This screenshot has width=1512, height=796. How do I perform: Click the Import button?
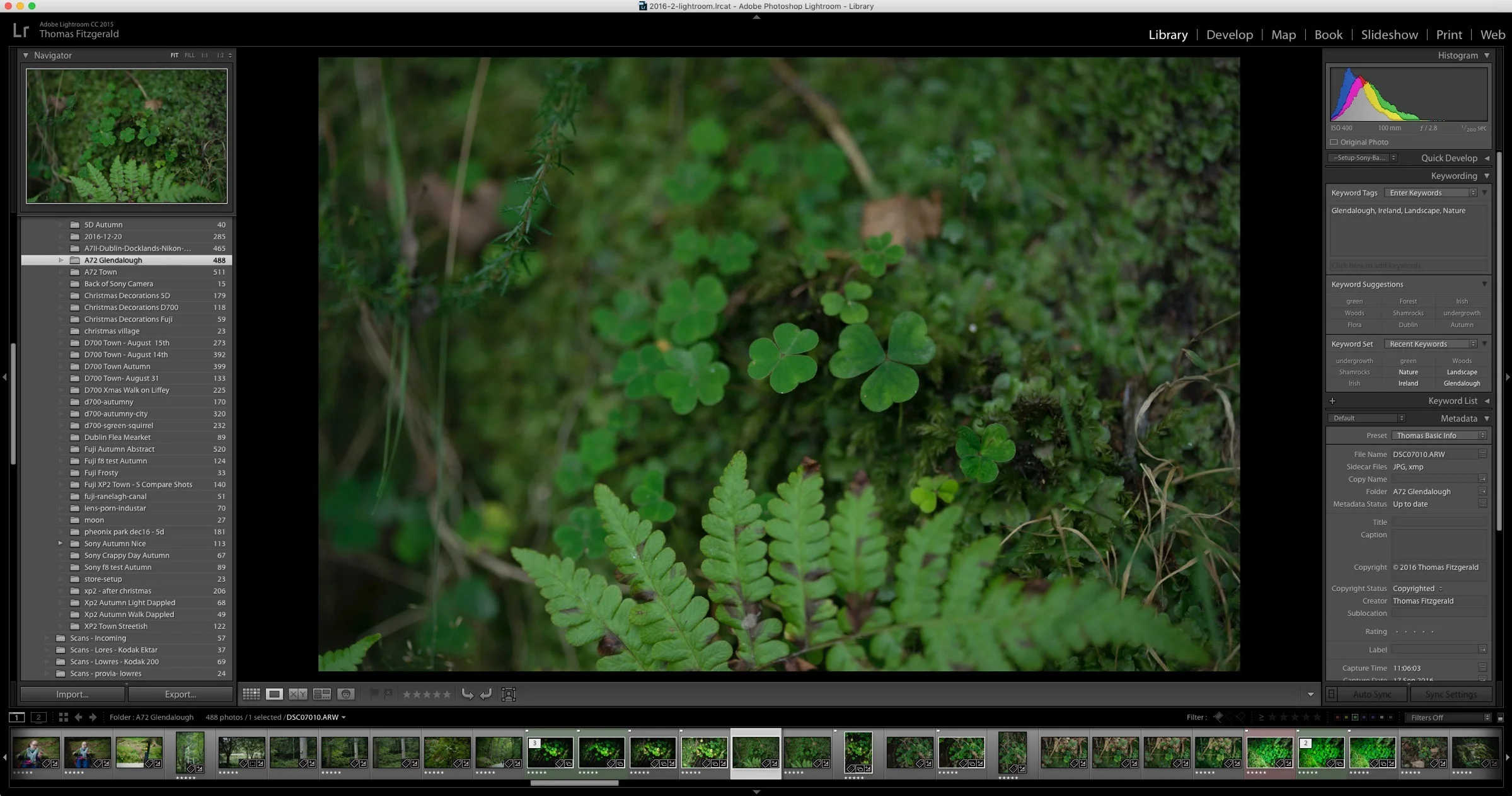tap(72, 694)
